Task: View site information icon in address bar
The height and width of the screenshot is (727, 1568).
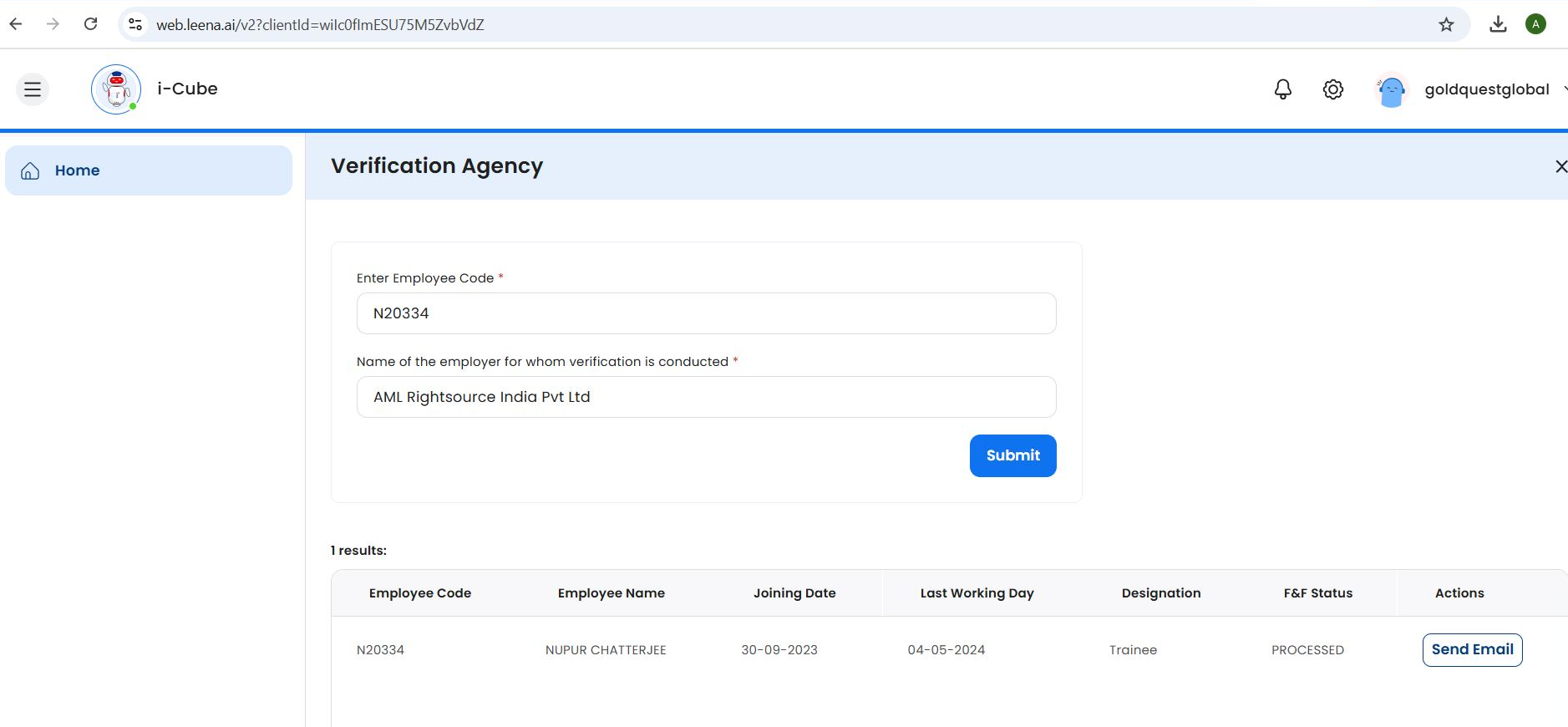Action: 135,24
